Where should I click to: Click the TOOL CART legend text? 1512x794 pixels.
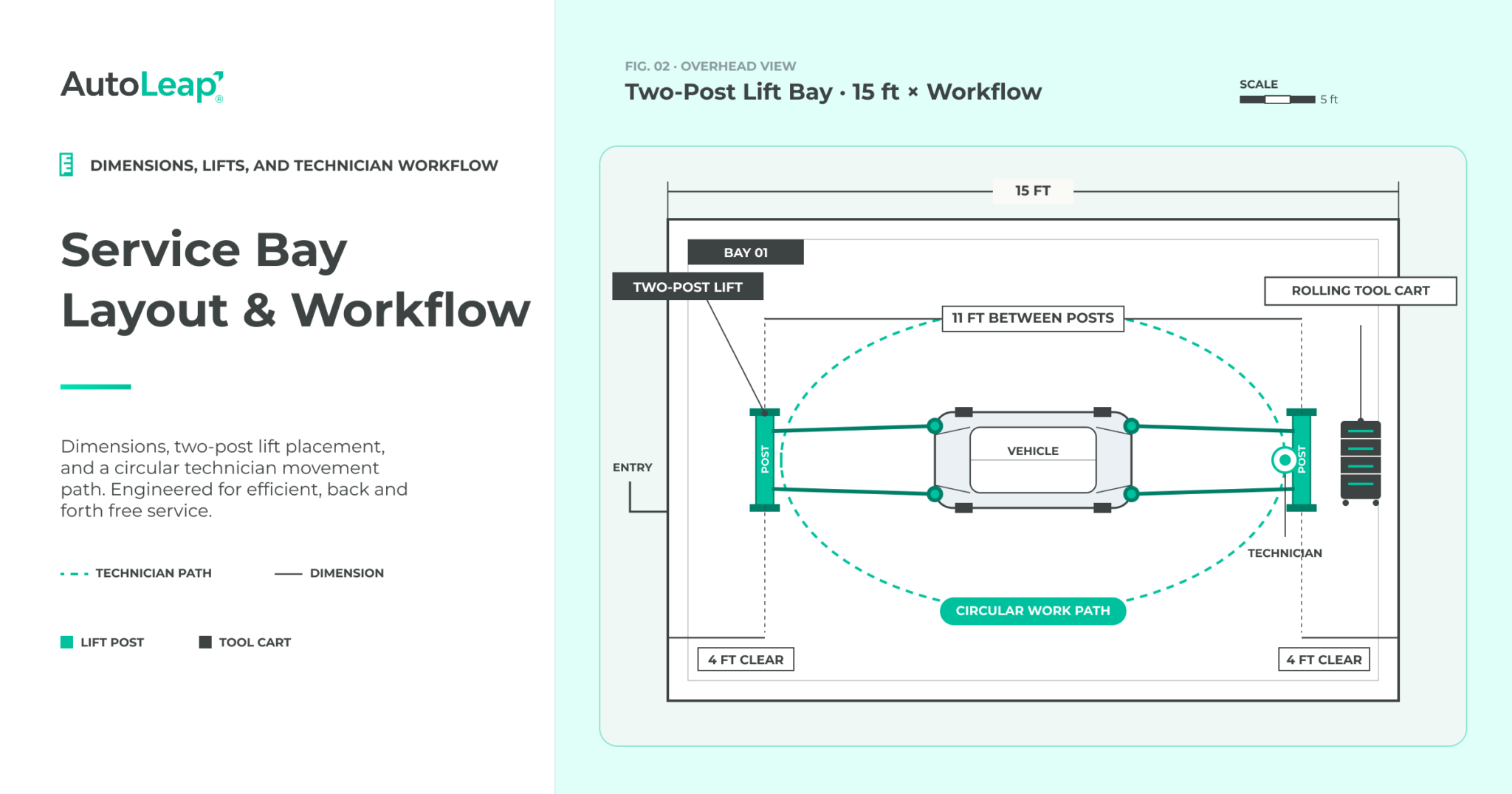tap(255, 643)
